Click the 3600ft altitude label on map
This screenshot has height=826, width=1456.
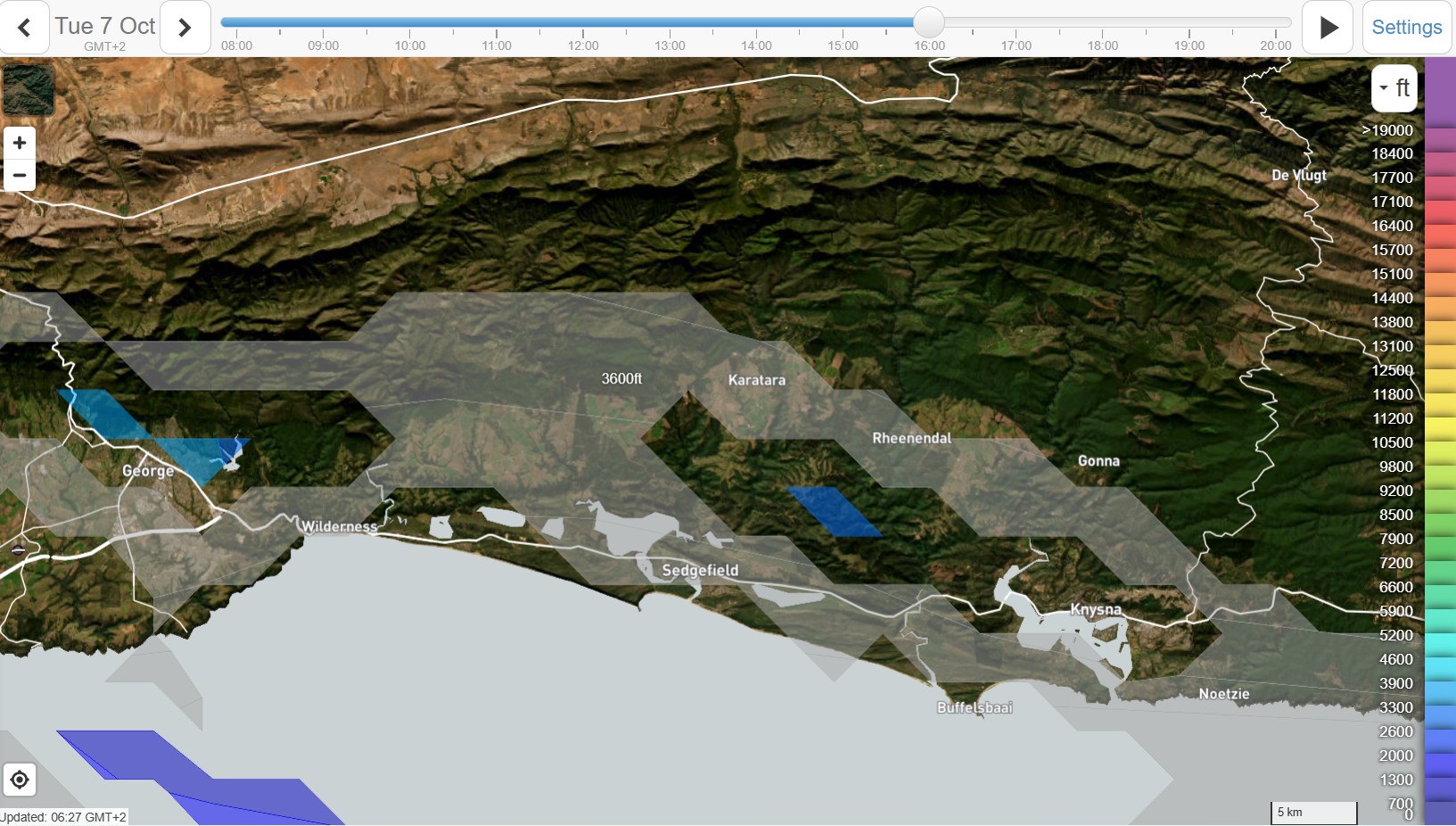point(621,379)
